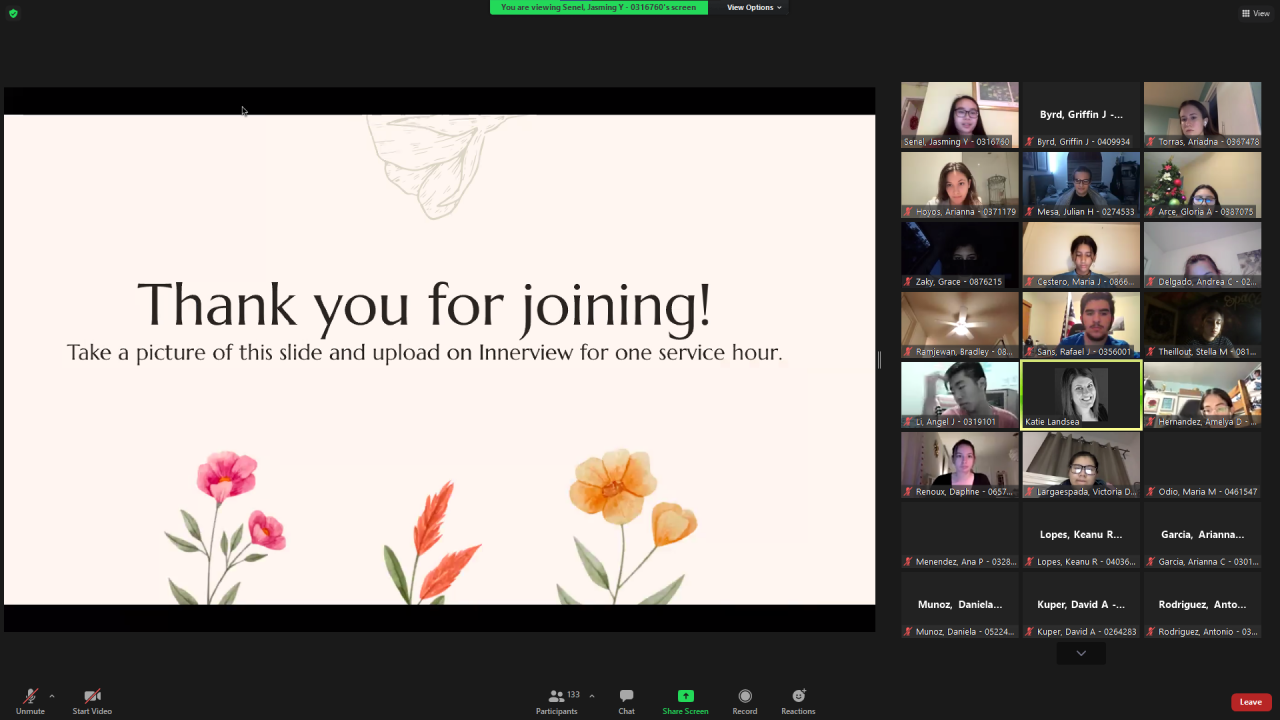Unmute the microphone
1280x720 pixels.
[x=30, y=701]
